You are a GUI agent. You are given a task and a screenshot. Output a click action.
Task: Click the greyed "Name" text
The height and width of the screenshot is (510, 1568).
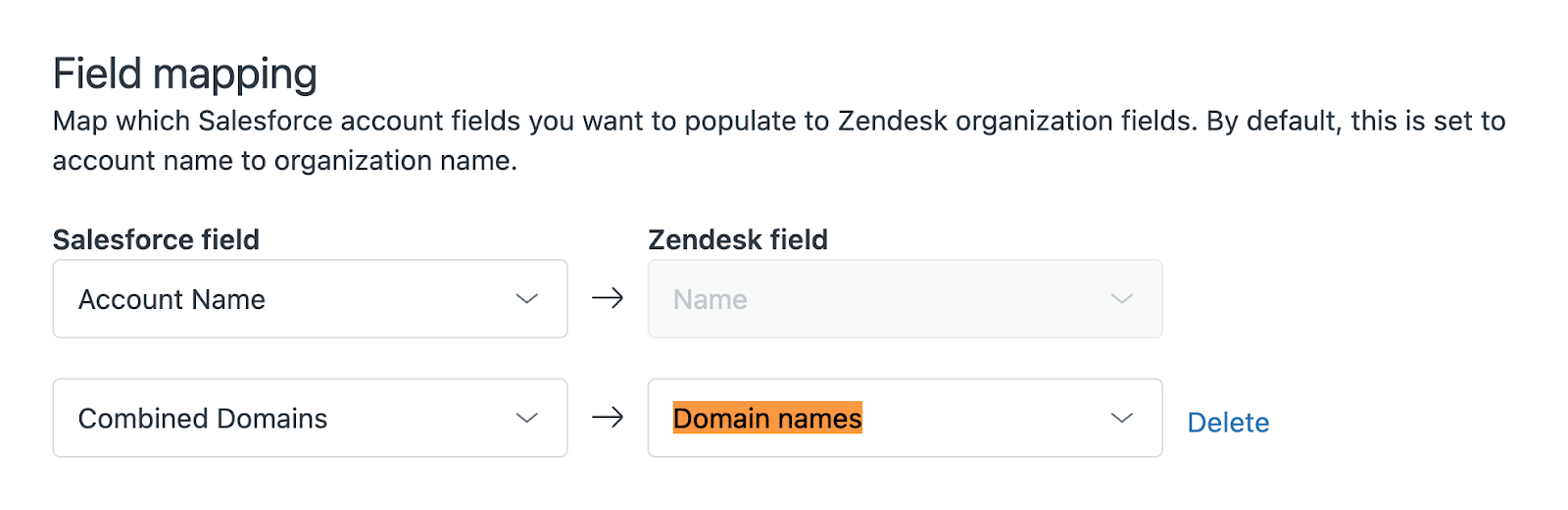[x=710, y=299]
